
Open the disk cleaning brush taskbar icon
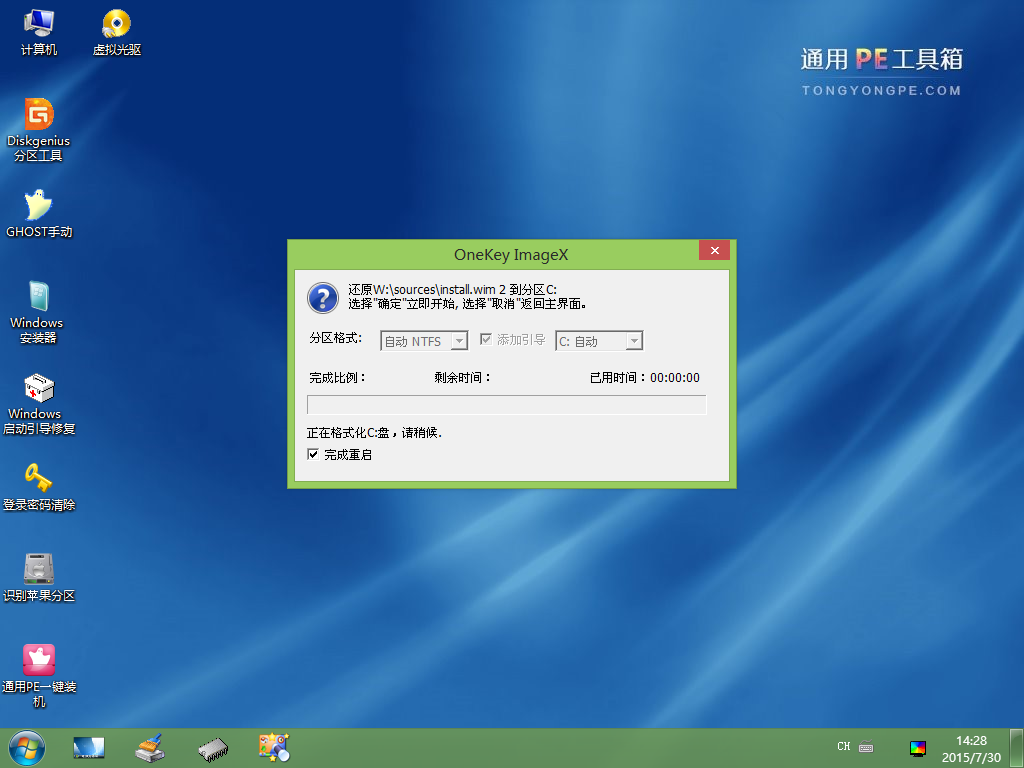point(150,748)
